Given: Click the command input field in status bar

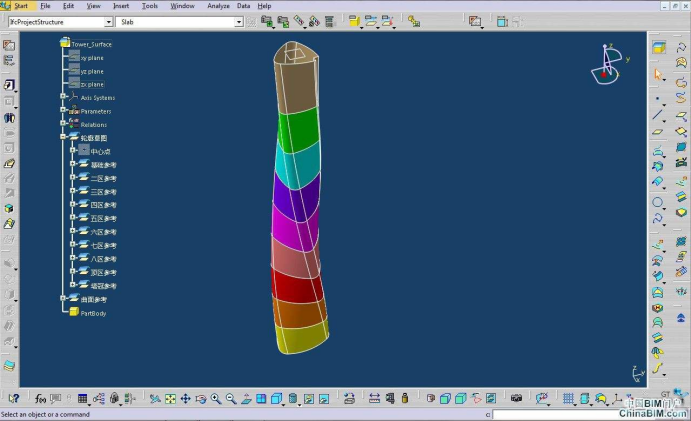Looking at the screenshot, I should (x=560, y=414).
